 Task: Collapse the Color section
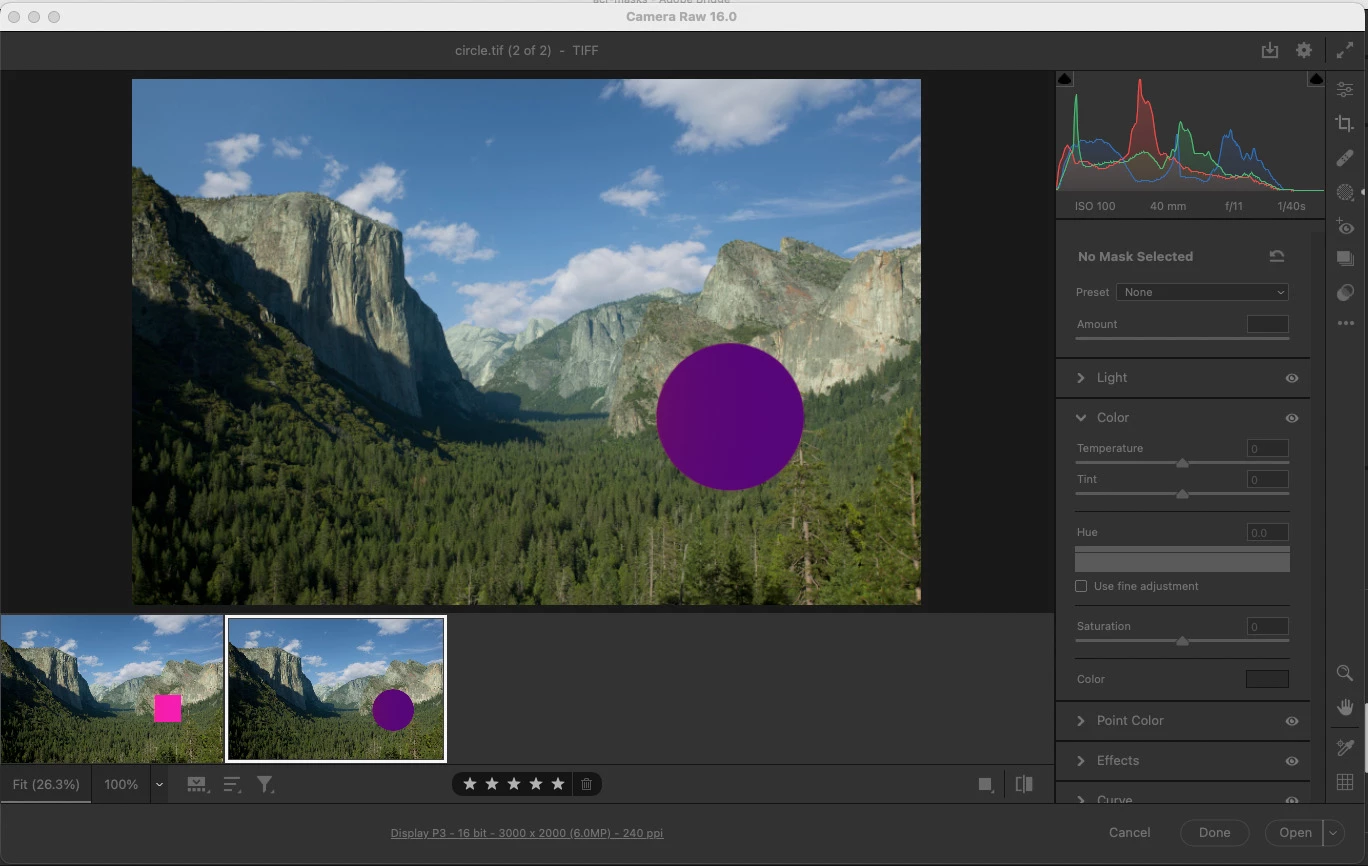[1081, 418]
